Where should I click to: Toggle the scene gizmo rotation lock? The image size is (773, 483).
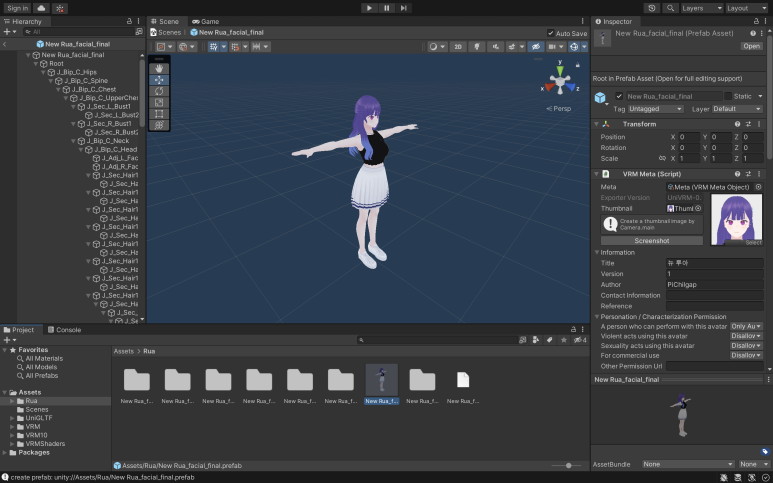click(x=578, y=65)
